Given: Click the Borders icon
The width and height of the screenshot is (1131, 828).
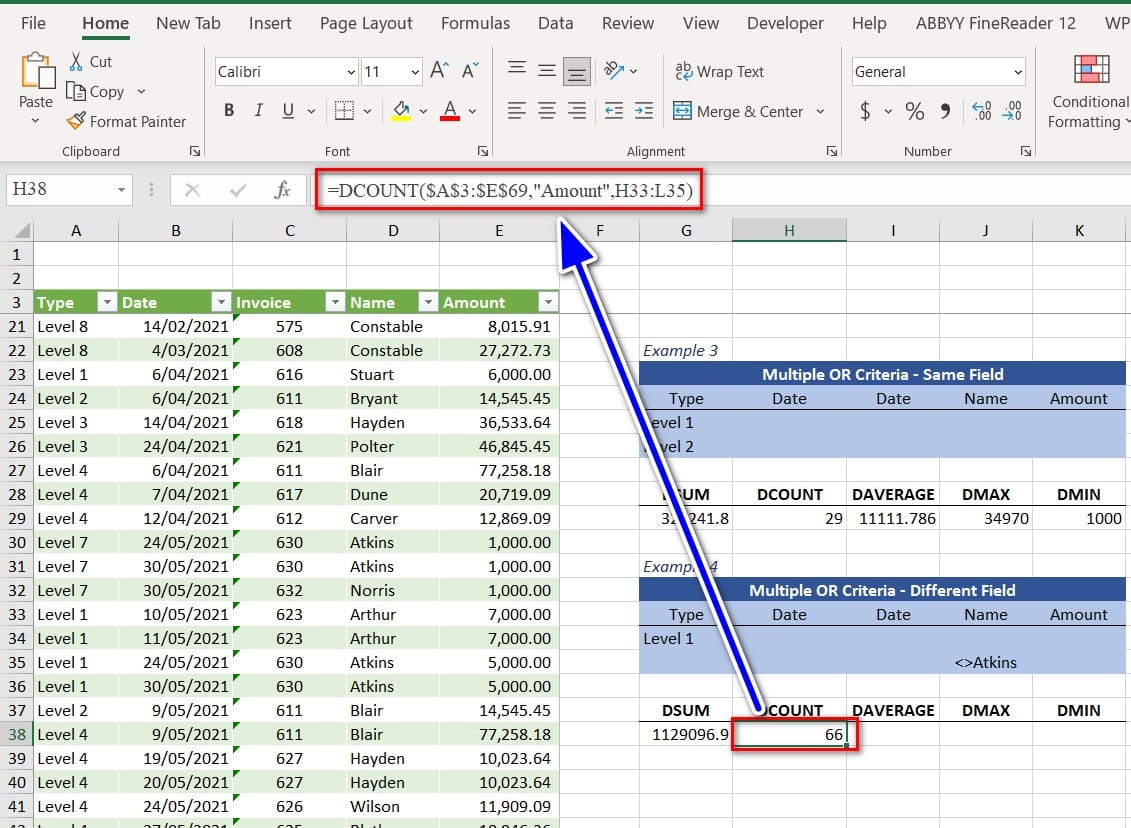Looking at the screenshot, I should [344, 111].
